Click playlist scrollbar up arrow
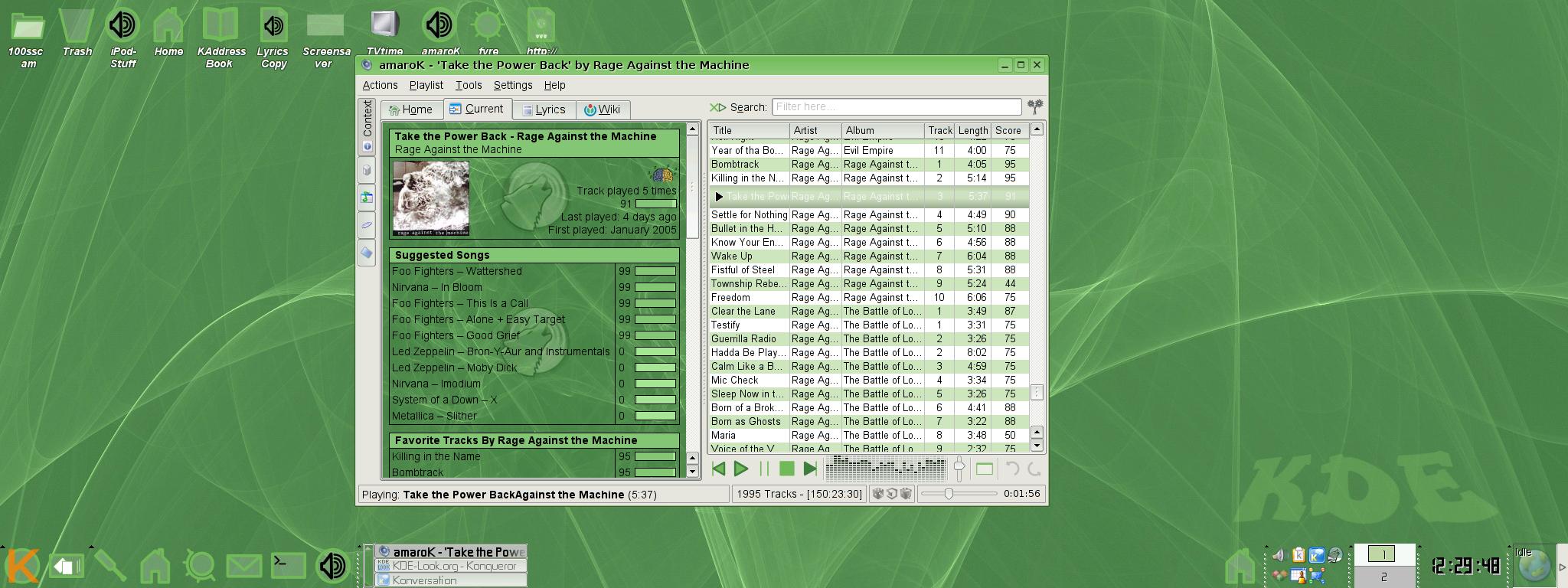The width and height of the screenshot is (1568, 588). coord(1037,129)
